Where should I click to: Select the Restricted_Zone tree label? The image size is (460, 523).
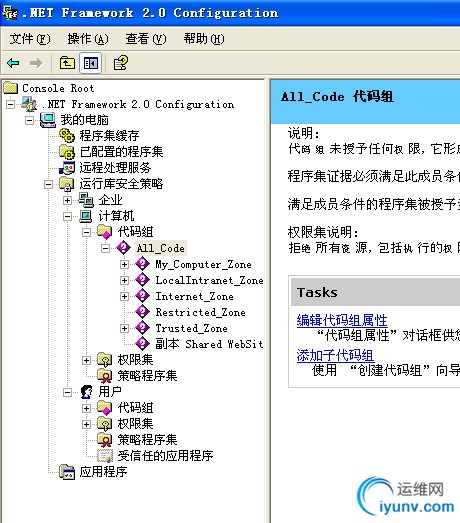[x=200, y=312]
